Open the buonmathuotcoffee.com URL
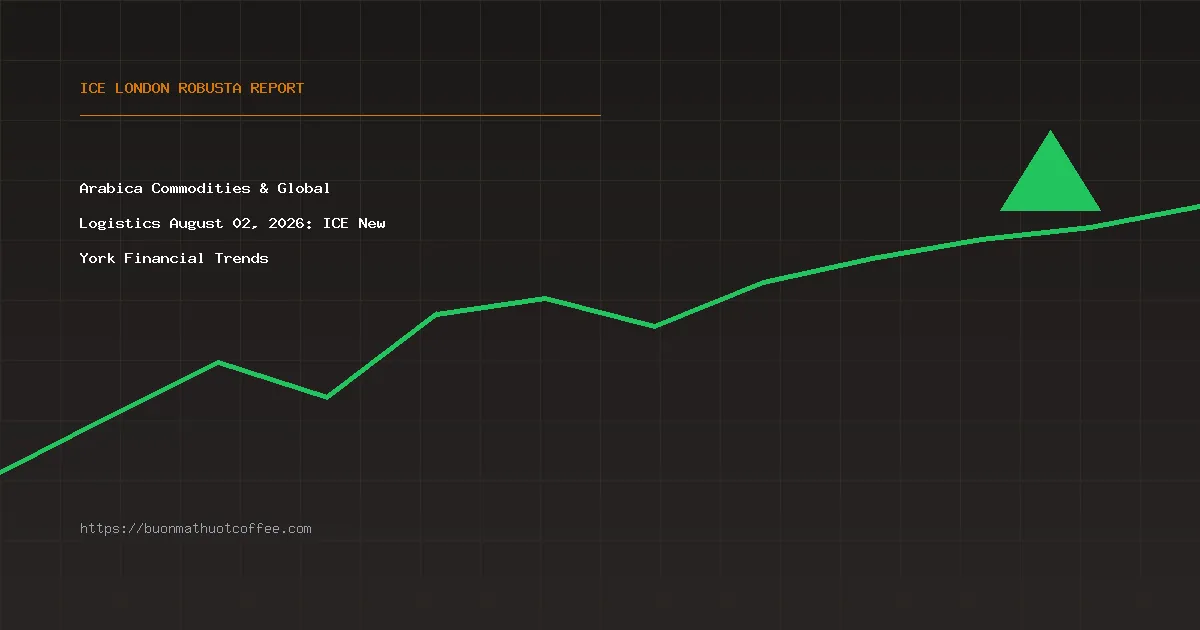This screenshot has width=1200, height=630. click(196, 529)
